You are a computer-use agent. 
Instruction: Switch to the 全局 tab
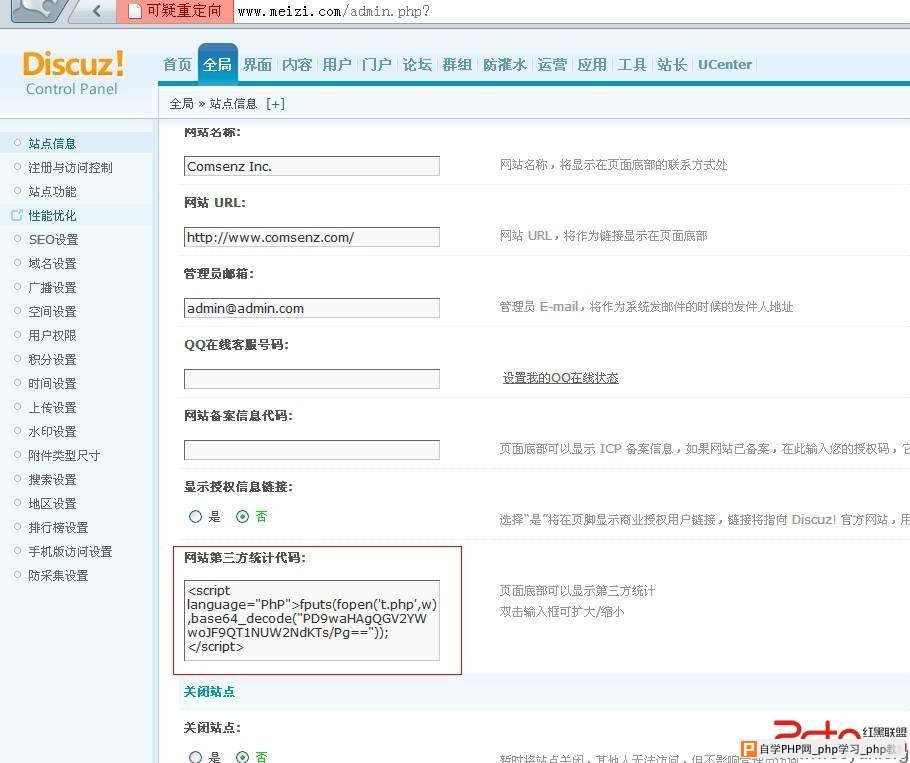tap(218, 64)
